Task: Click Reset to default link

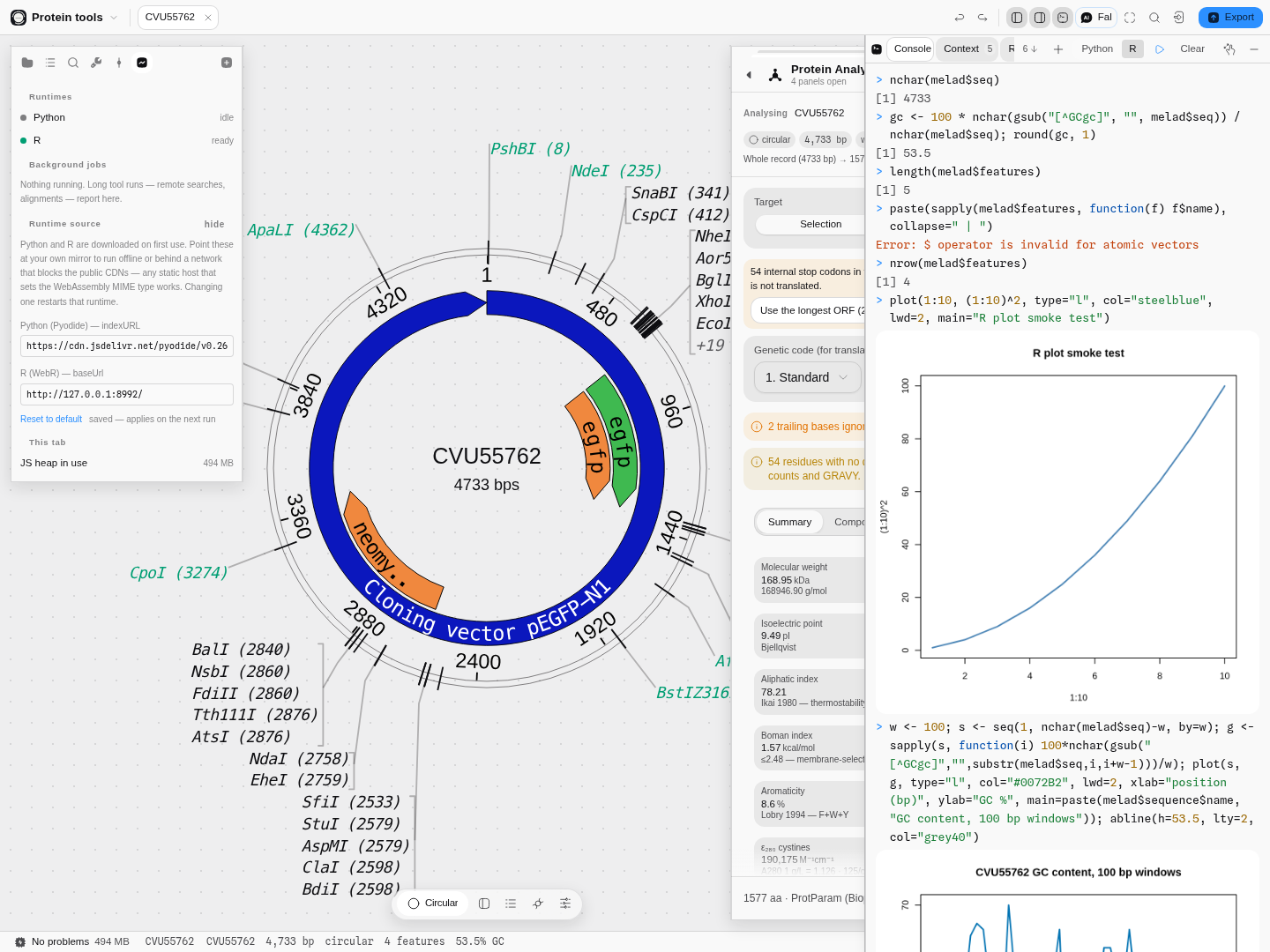Action: tap(51, 420)
